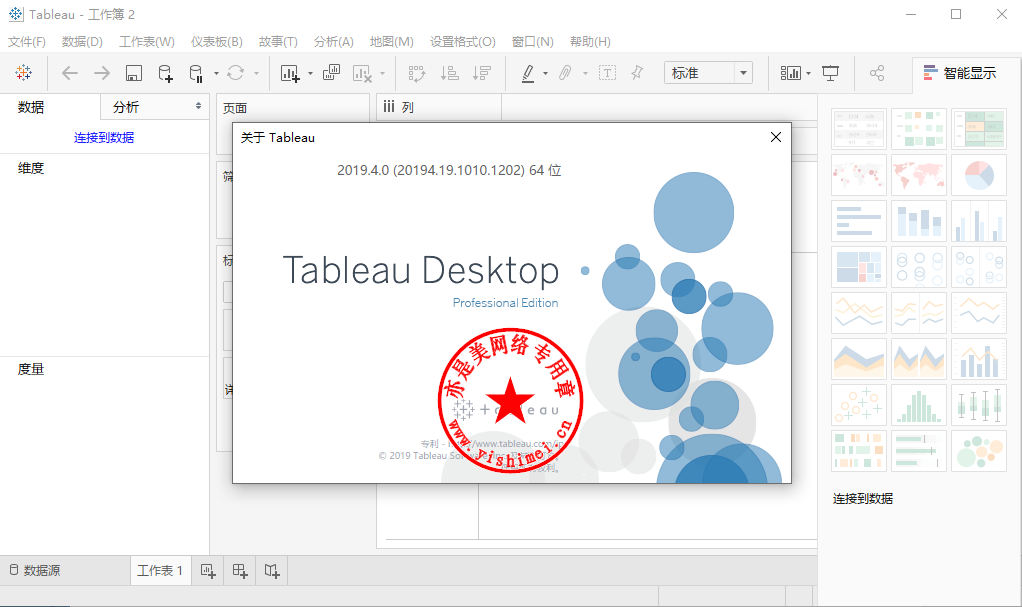Open the 地图(M) menu
Viewport: 1022px width, 607px height.
point(392,42)
